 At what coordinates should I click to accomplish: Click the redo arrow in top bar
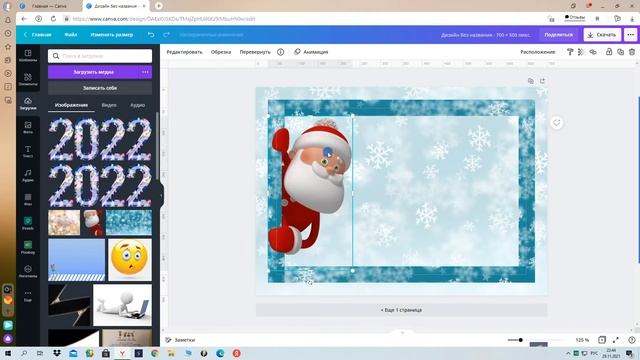(x=166, y=35)
